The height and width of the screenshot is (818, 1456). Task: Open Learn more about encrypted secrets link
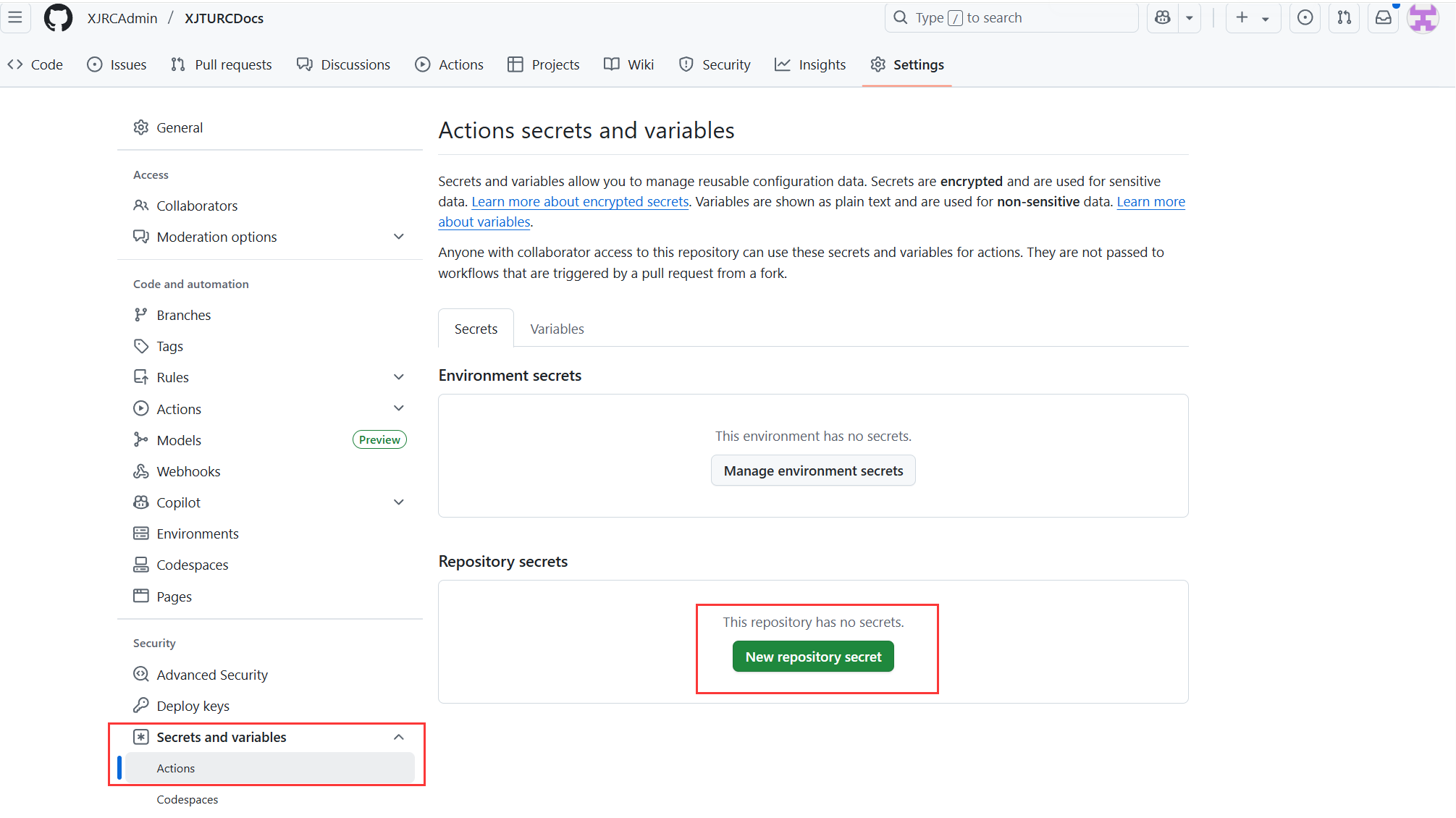pos(580,201)
